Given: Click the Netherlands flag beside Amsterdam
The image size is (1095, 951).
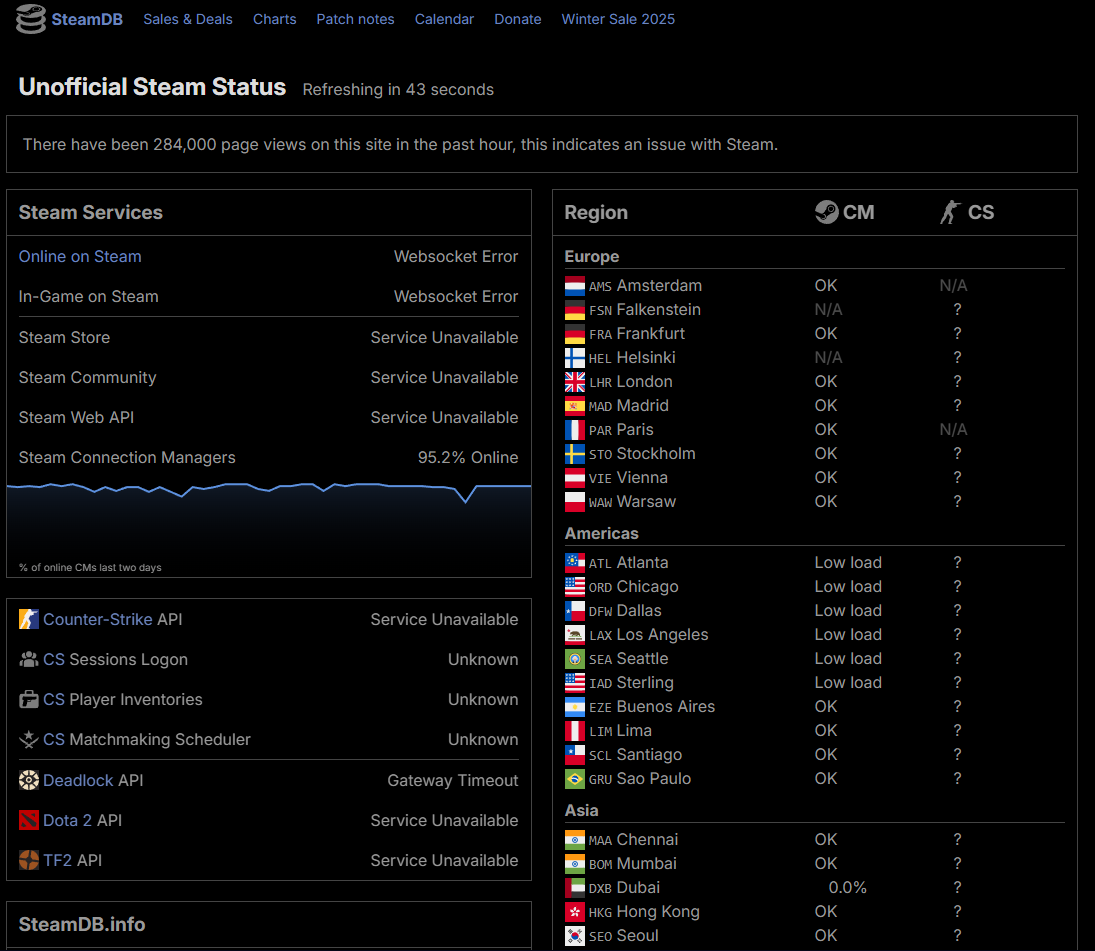Looking at the screenshot, I should pos(575,286).
